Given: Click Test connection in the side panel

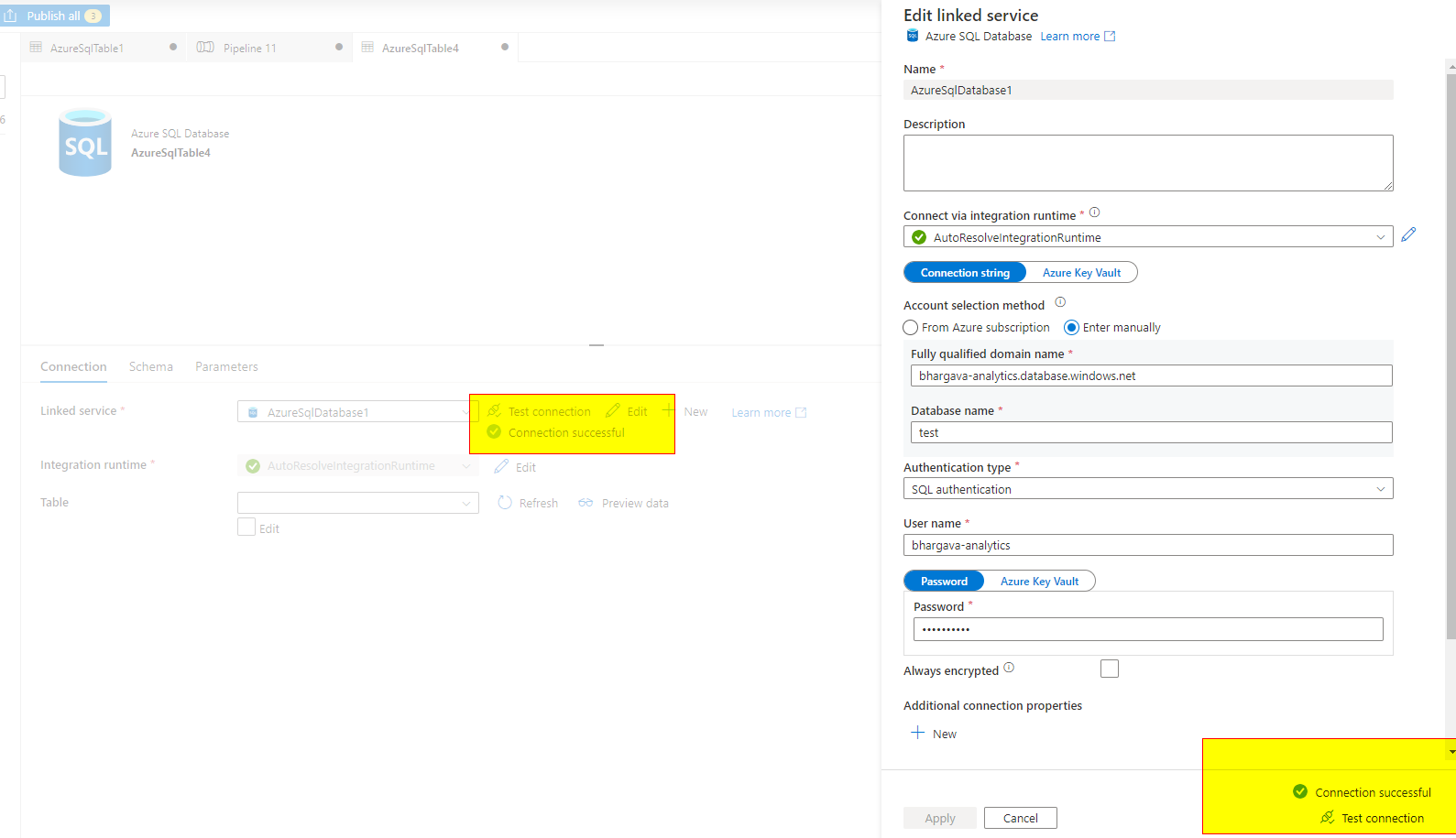Looking at the screenshot, I should 1373,818.
